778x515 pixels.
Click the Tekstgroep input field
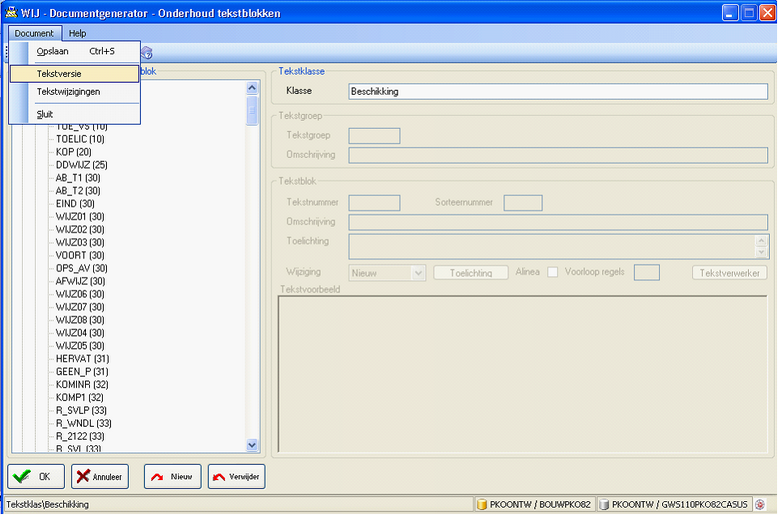point(375,135)
